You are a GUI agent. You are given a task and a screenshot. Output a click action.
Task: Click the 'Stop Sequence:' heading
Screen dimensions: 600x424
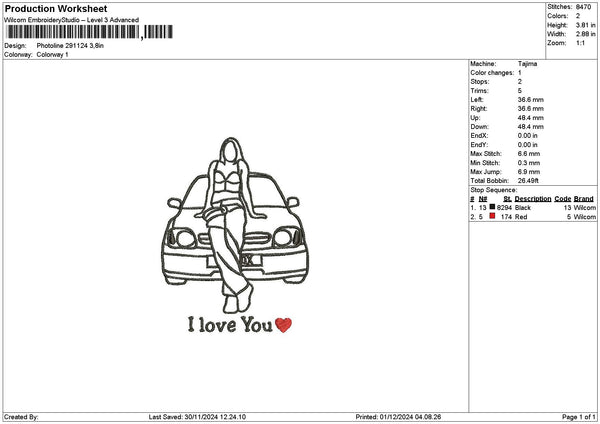[494, 190]
